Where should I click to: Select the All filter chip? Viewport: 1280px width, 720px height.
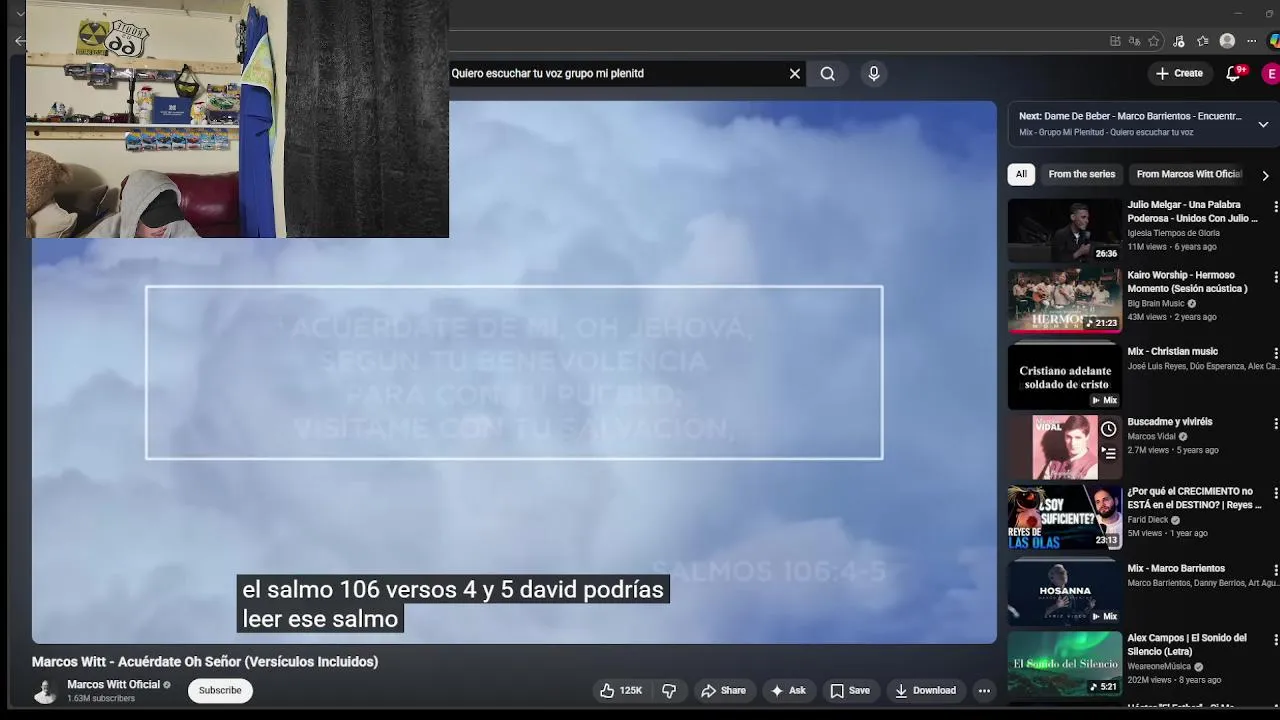pyautogui.click(x=1021, y=174)
